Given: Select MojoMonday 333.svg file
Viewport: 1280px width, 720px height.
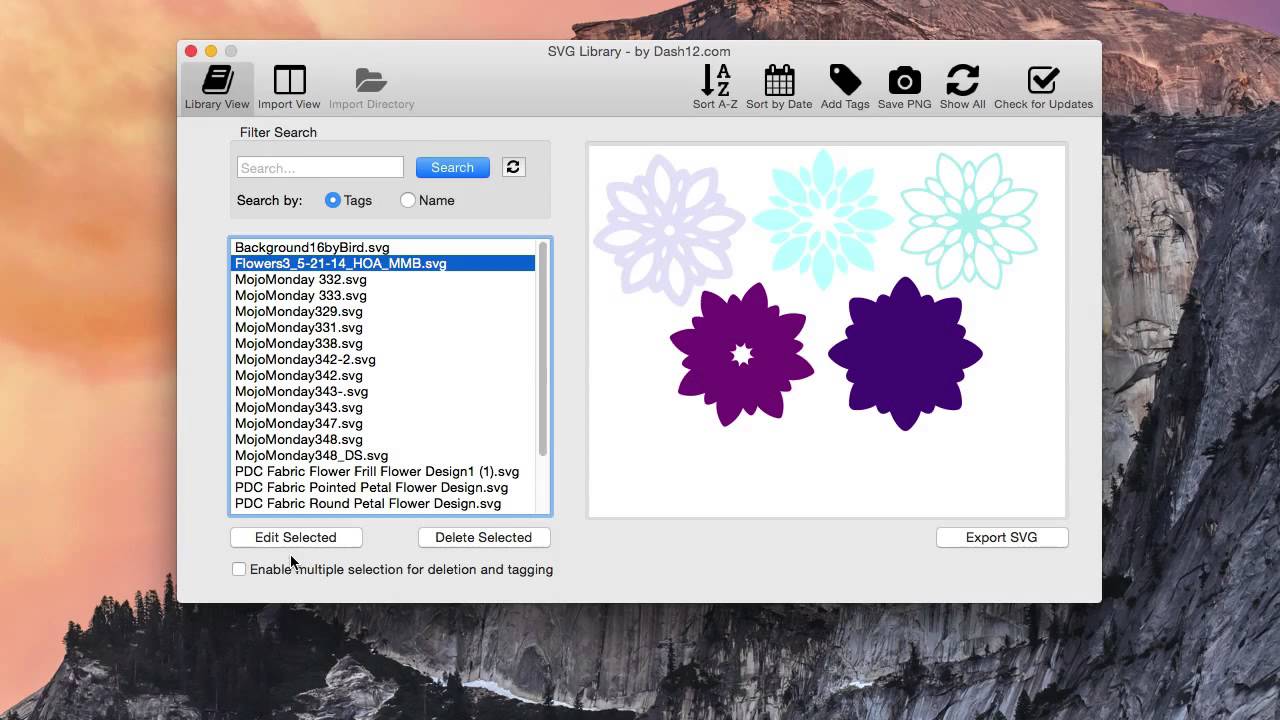Looking at the screenshot, I should [383, 295].
